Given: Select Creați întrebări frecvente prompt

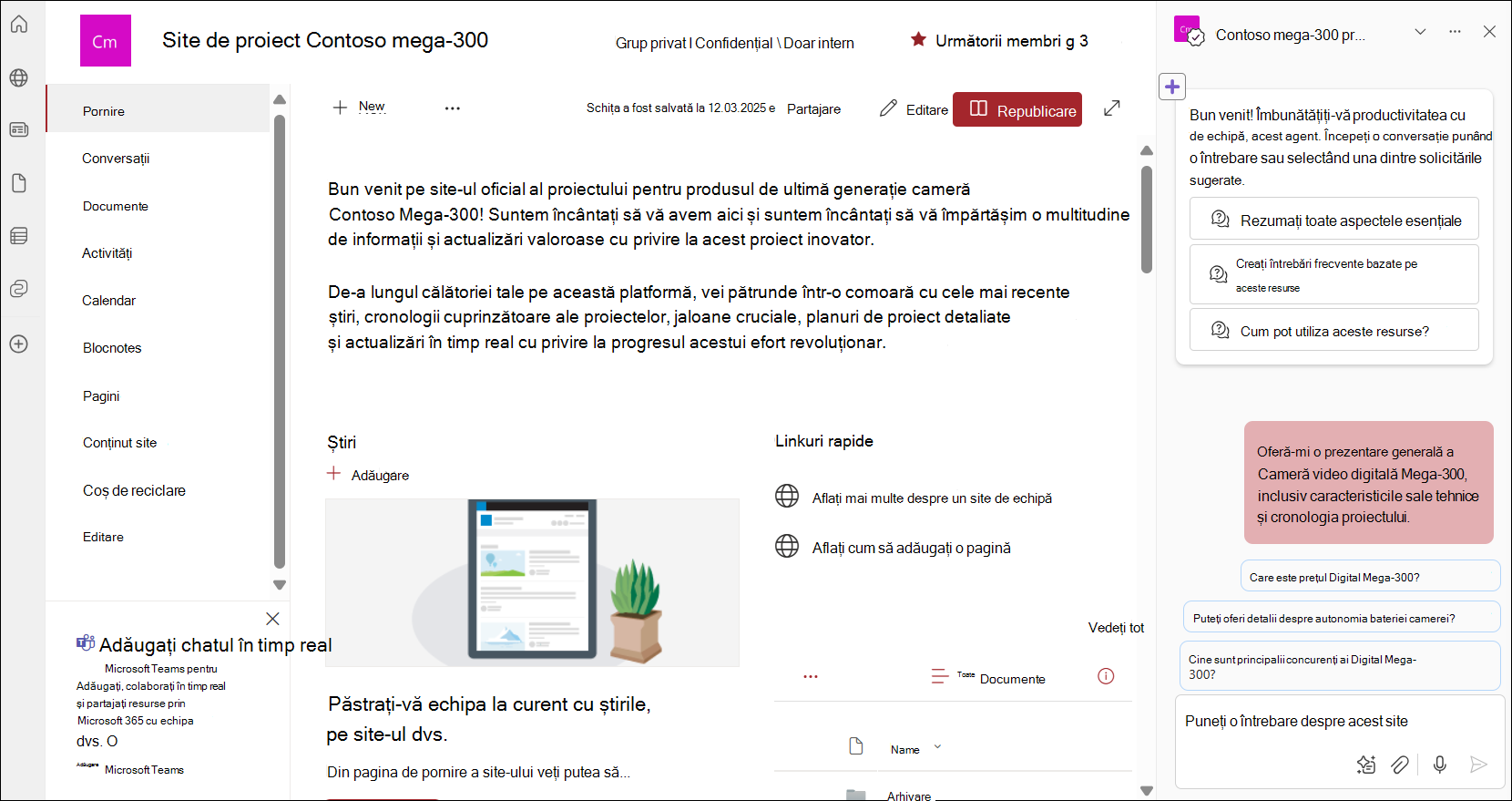Looking at the screenshot, I should click(1333, 274).
